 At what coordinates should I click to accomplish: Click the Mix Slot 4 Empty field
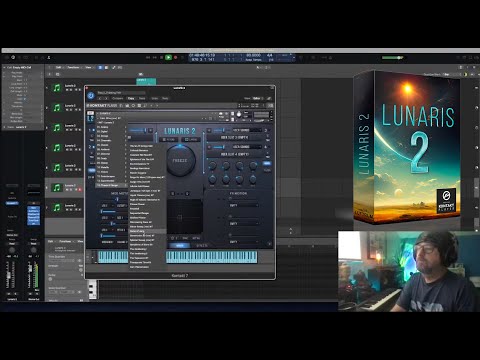[x=234, y=154]
